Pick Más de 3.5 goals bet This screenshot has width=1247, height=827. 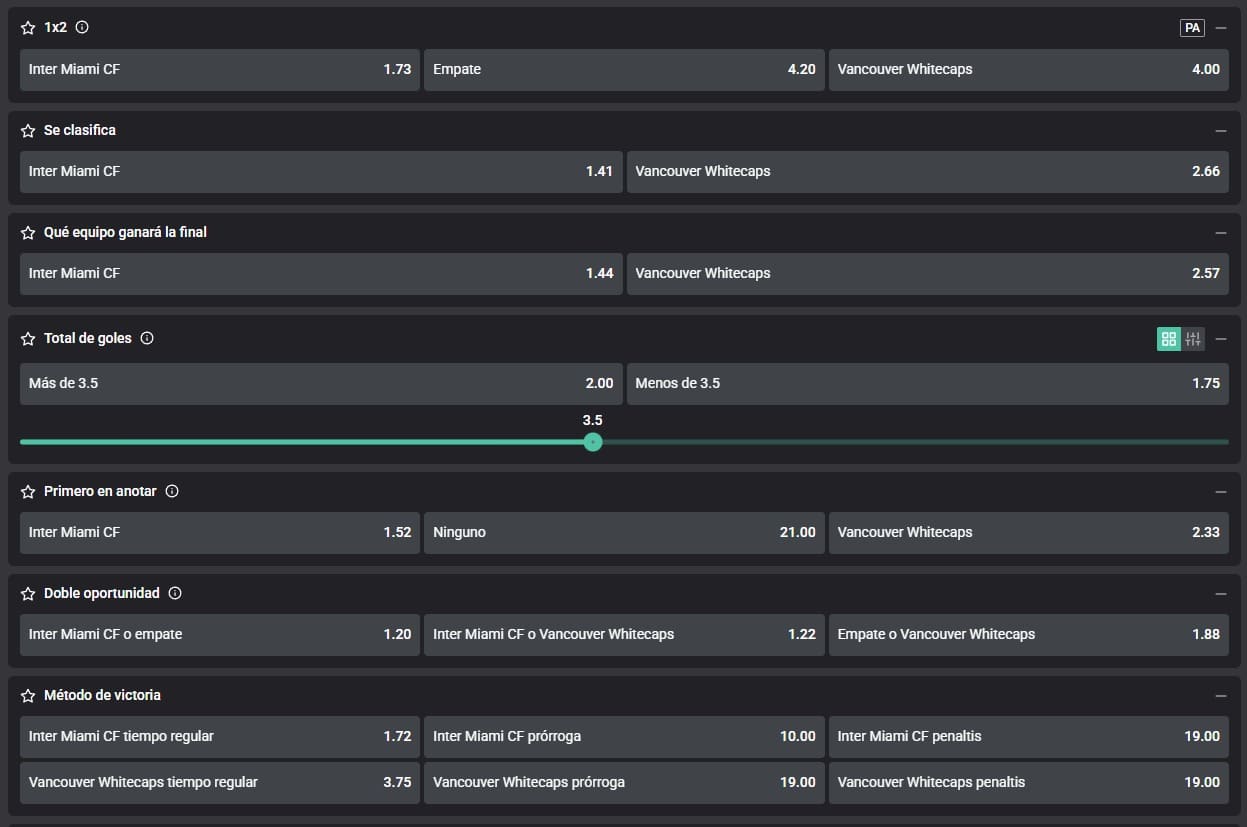tap(320, 384)
